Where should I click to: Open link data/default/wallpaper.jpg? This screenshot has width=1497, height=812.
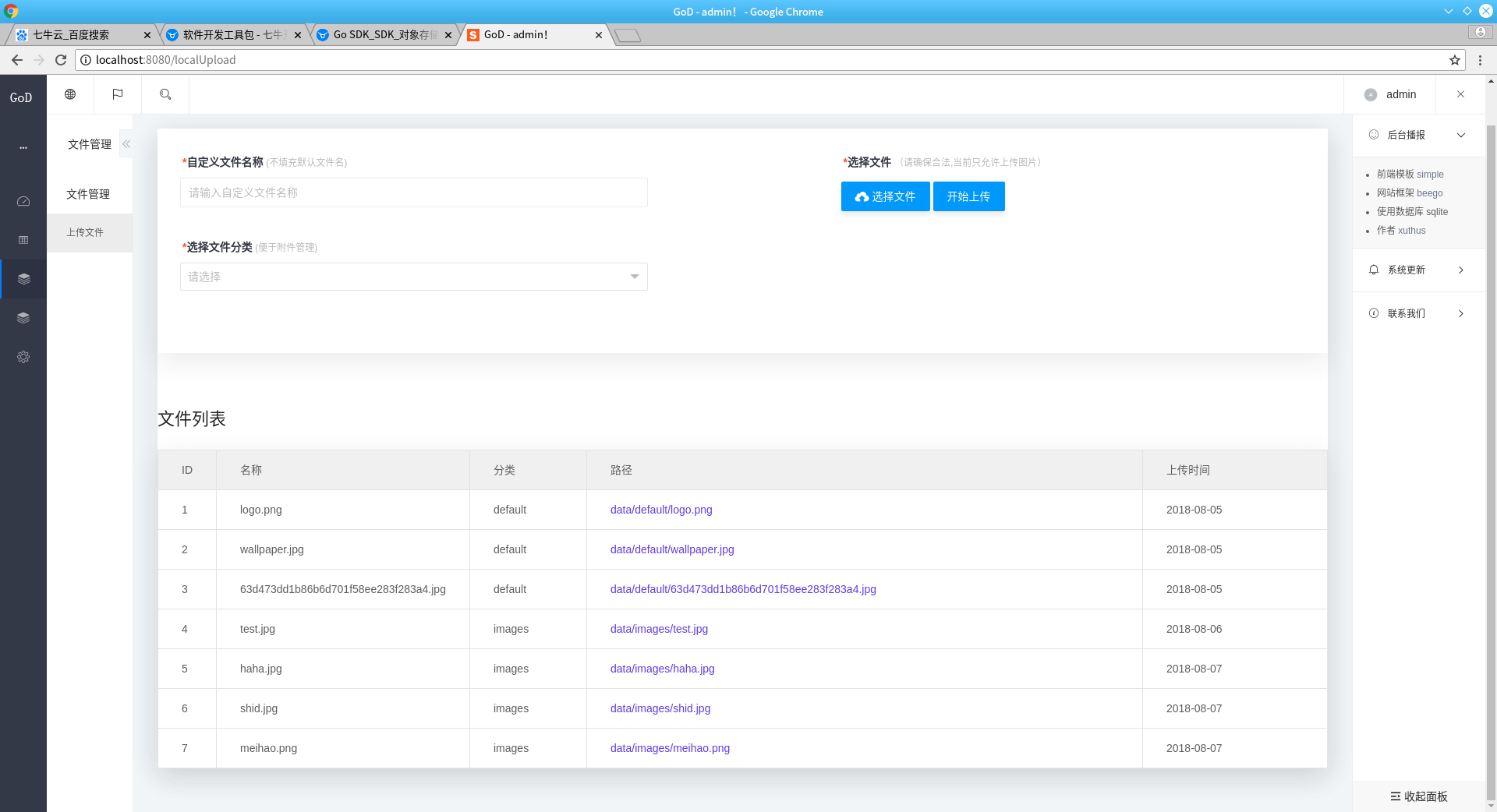[x=672, y=549]
